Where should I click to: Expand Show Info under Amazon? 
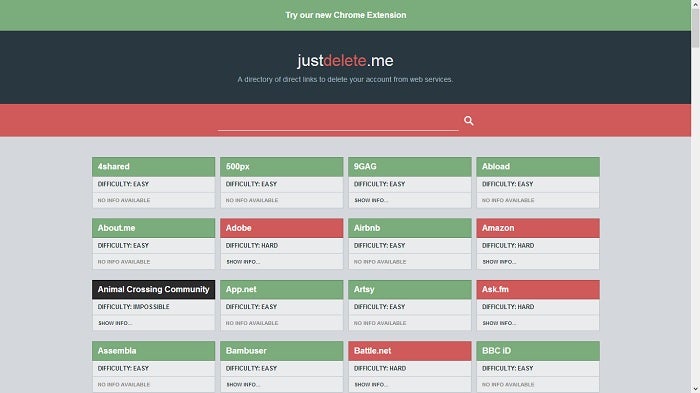point(499,262)
